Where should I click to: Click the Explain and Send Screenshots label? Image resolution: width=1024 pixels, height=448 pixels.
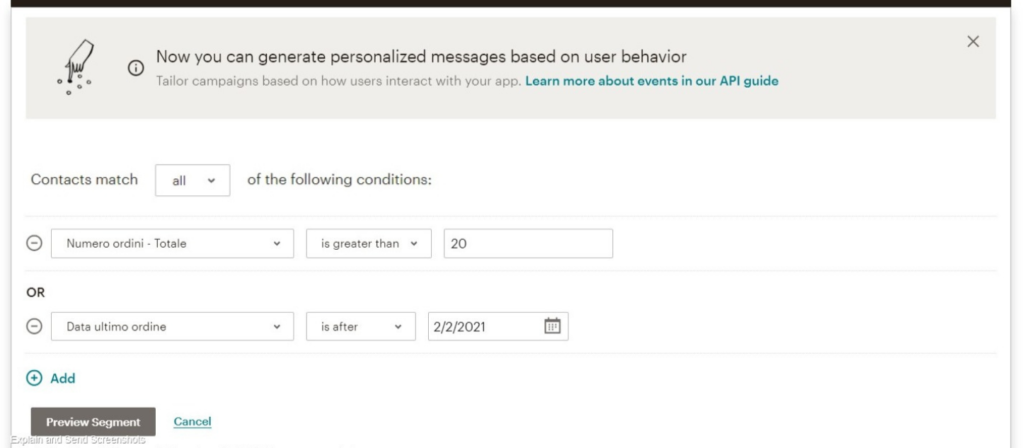tap(78, 440)
